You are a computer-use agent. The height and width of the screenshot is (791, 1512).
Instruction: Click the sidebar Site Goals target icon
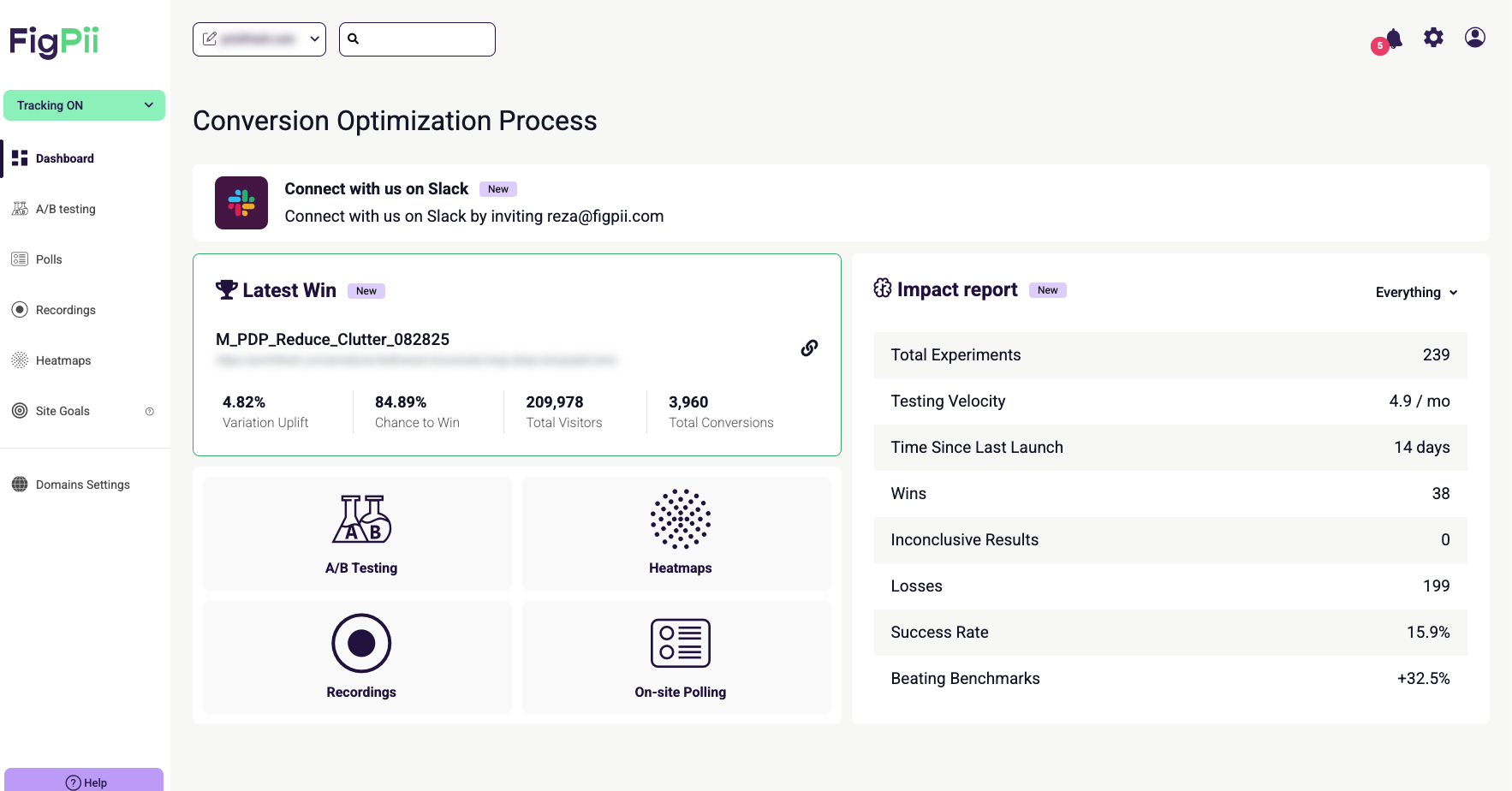point(20,411)
